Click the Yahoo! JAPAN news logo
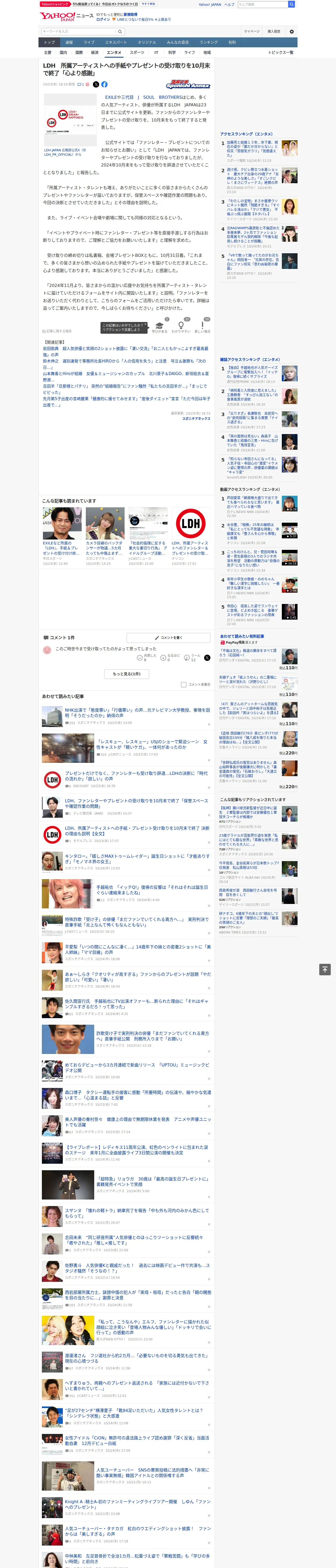 (66, 17)
